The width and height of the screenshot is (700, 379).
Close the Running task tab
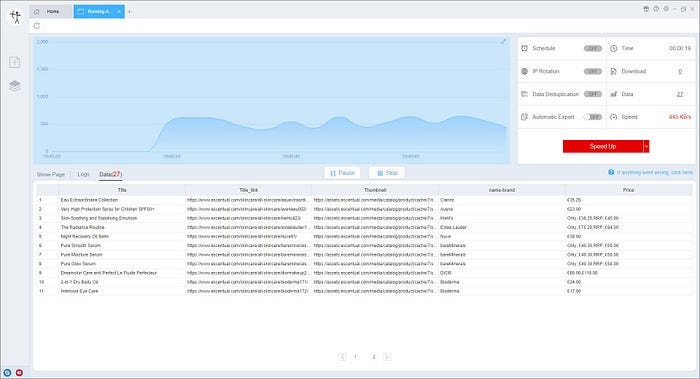pos(119,12)
